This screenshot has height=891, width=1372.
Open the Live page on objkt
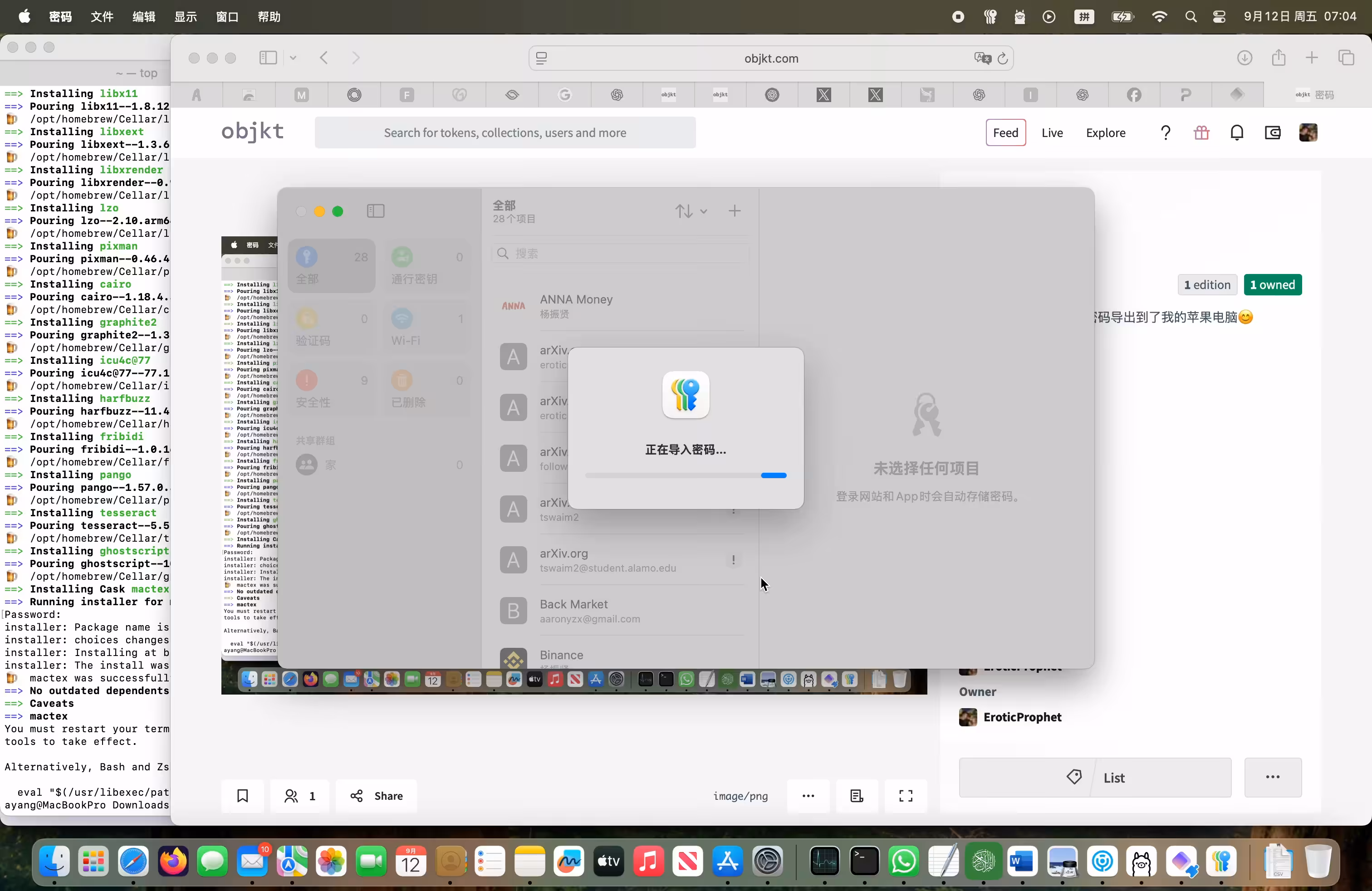(1052, 132)
